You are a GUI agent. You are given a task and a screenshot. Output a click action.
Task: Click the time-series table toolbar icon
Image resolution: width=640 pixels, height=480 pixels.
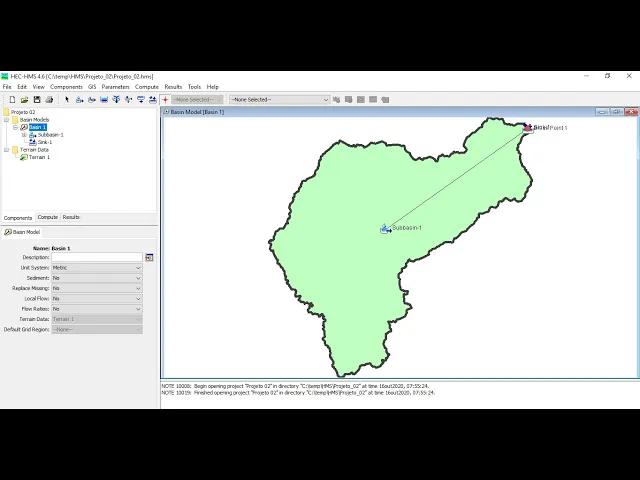tap(385, 100)
